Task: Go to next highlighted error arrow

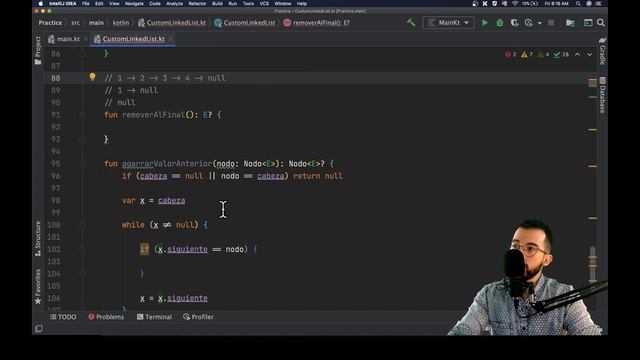Action: [589, 54]
